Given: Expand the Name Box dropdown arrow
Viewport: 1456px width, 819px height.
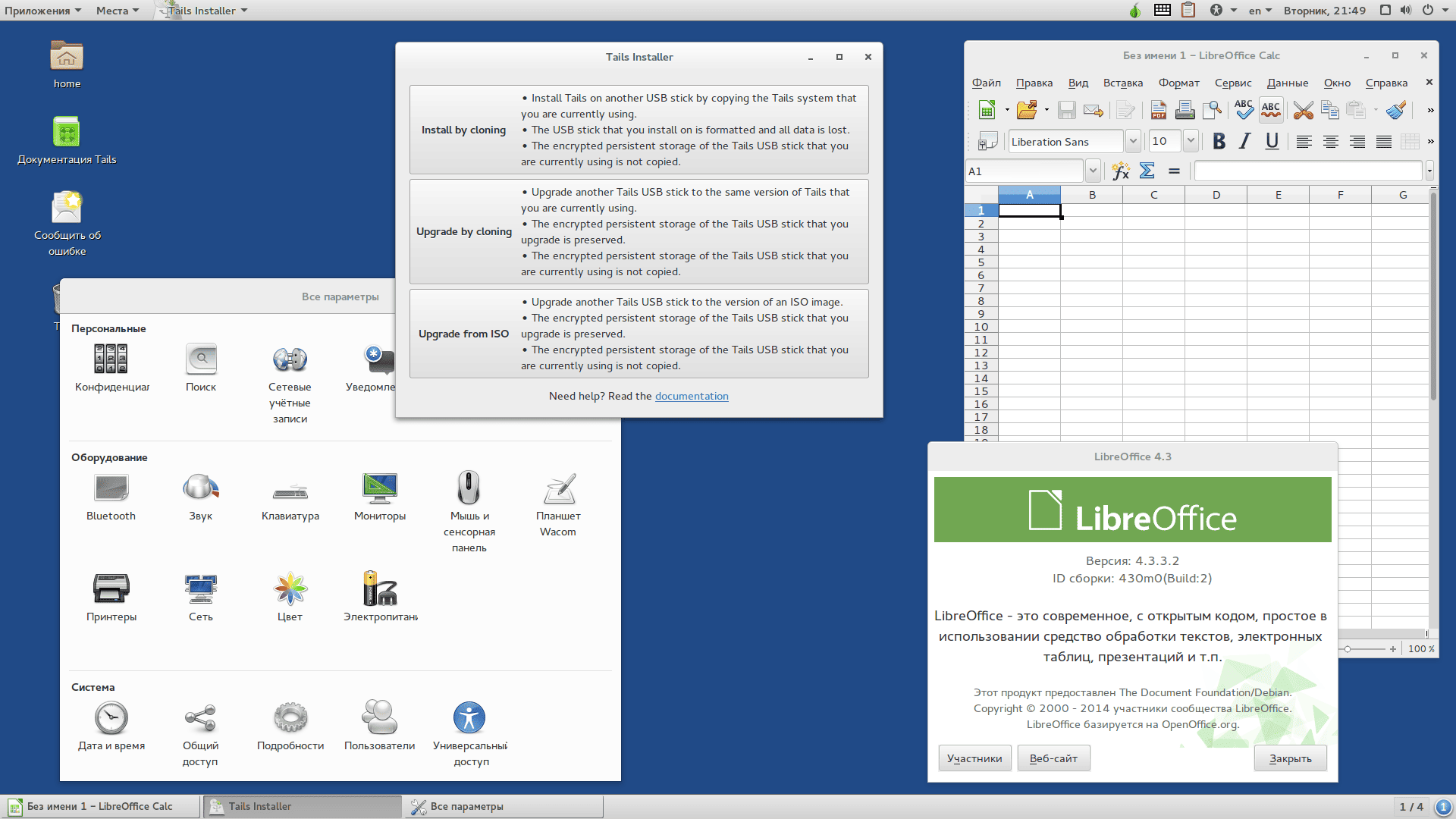Looking at the screenshot, I should [x=1093, y=171].
